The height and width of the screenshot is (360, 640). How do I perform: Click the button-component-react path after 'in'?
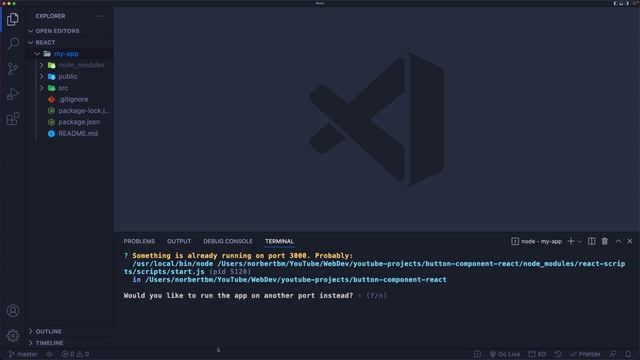(296, 280)
